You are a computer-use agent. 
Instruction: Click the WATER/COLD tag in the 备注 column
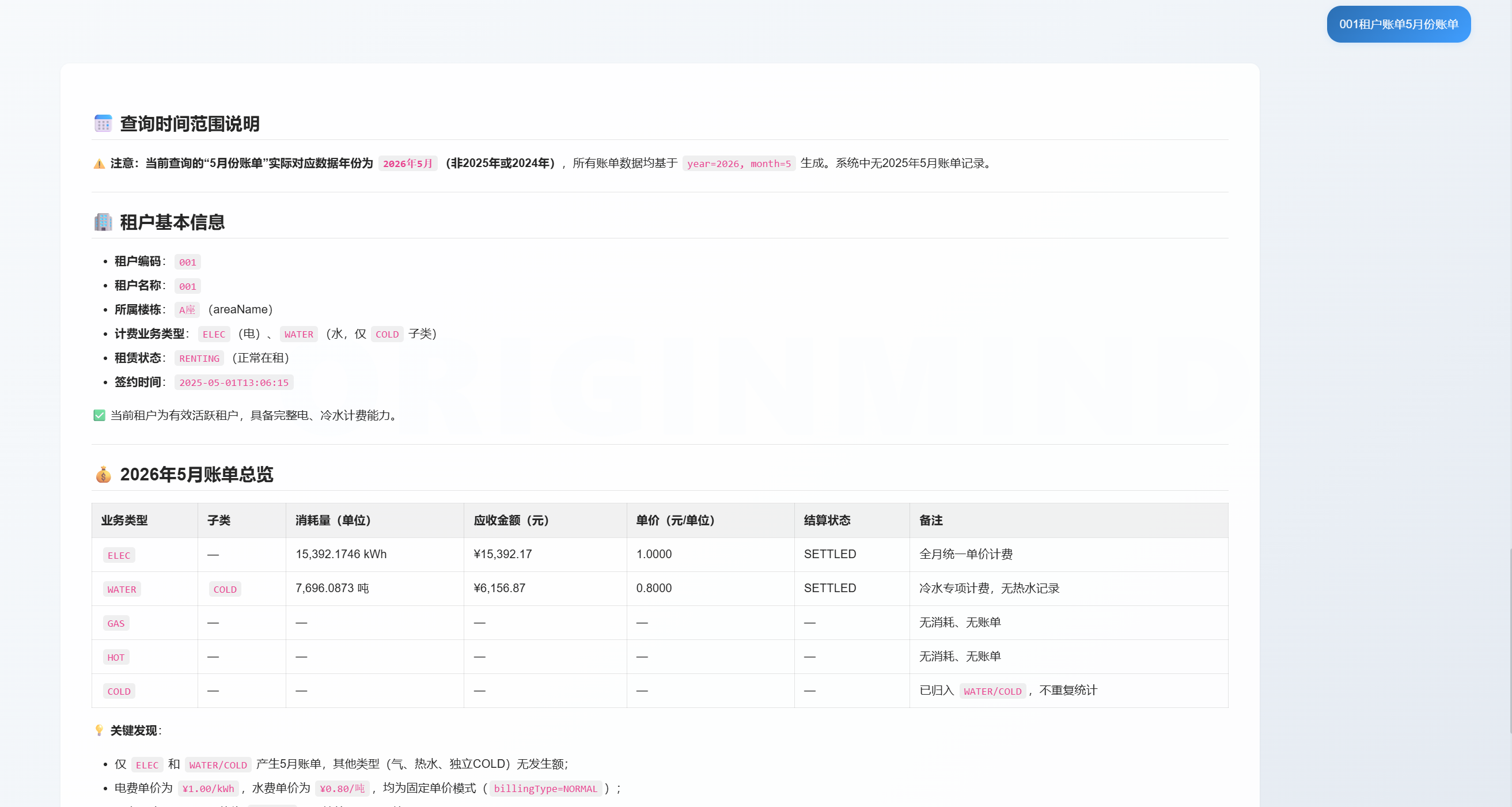992,691
